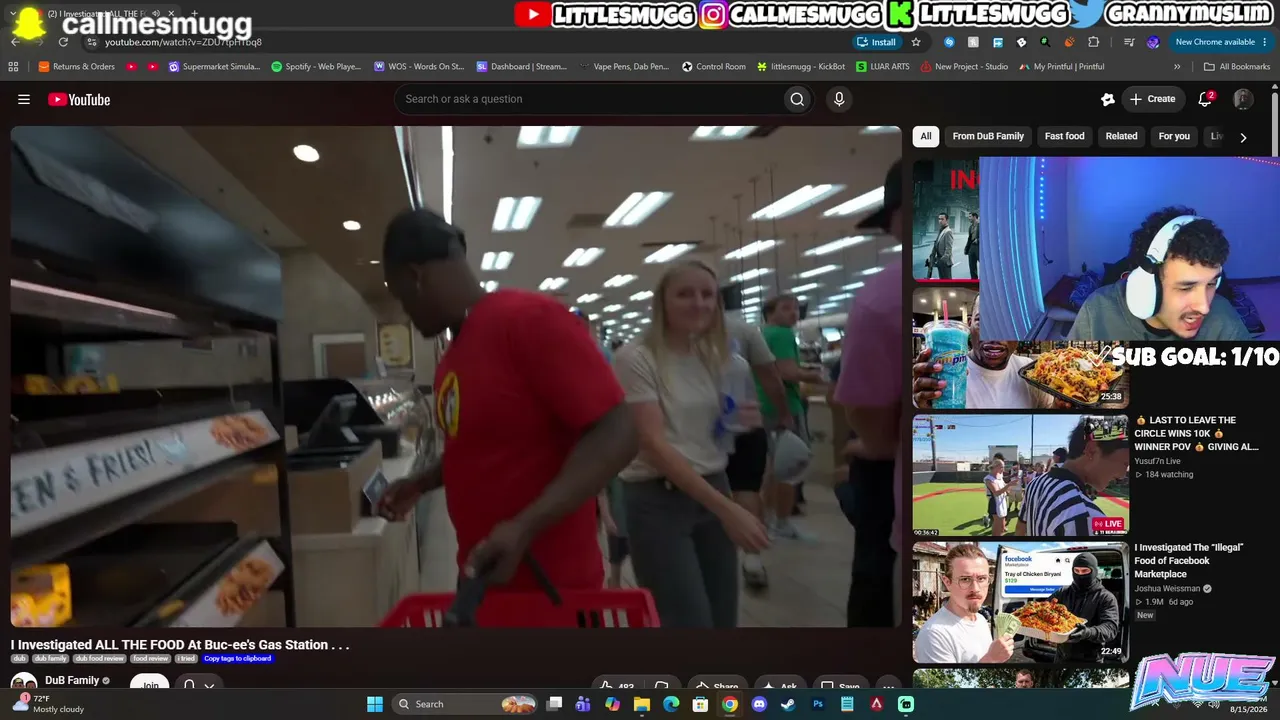Screen dimensions: 1280x720
Task: Open the 'I Investigated The "Illegal" Food' title
Action: (1188, 561)
